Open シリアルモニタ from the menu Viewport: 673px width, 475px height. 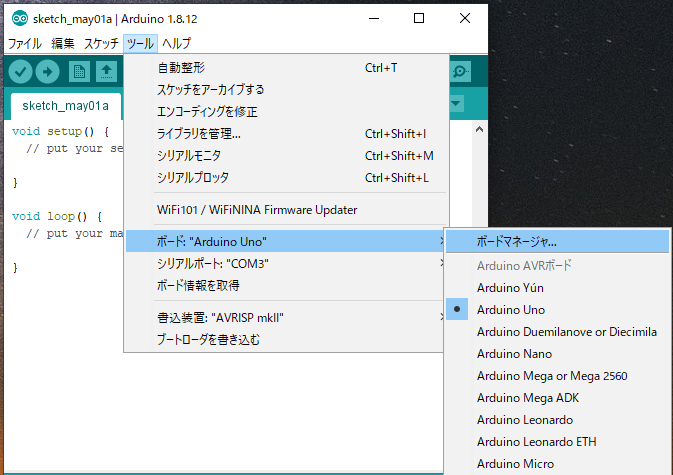point(286,156)
